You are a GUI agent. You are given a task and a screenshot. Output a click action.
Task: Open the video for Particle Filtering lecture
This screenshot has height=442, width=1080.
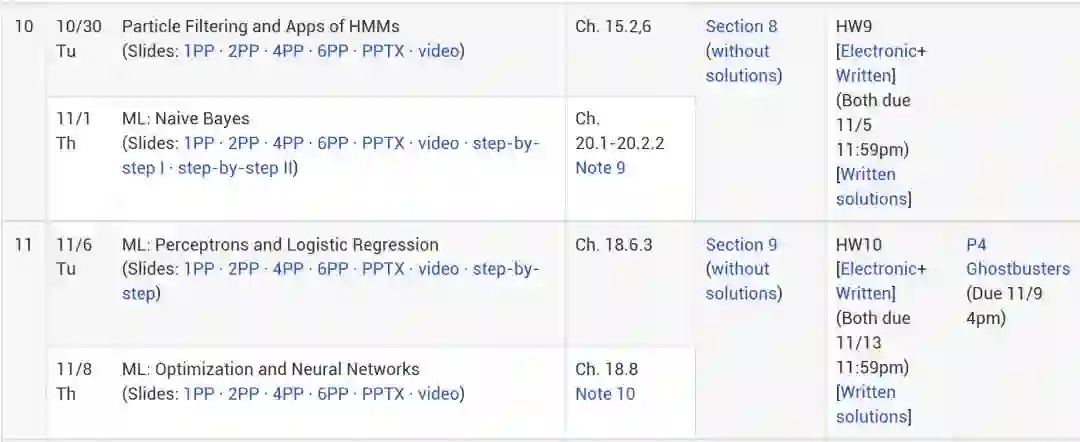click(439, 51)
